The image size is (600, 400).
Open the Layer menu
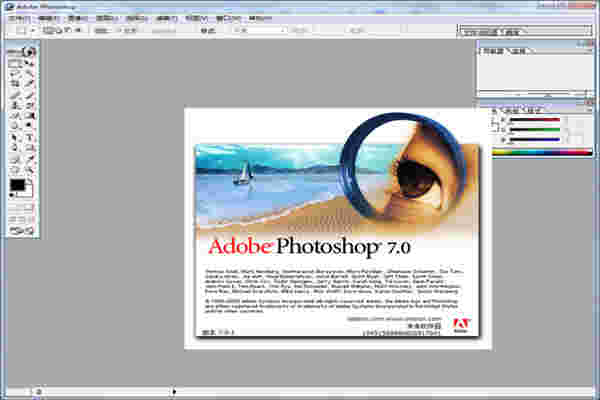click(x=106, y=18)
